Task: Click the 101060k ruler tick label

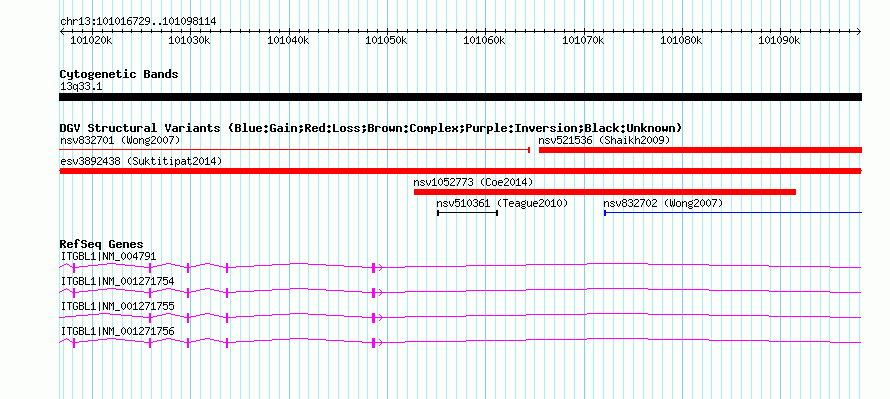Action: click(485, 40)
